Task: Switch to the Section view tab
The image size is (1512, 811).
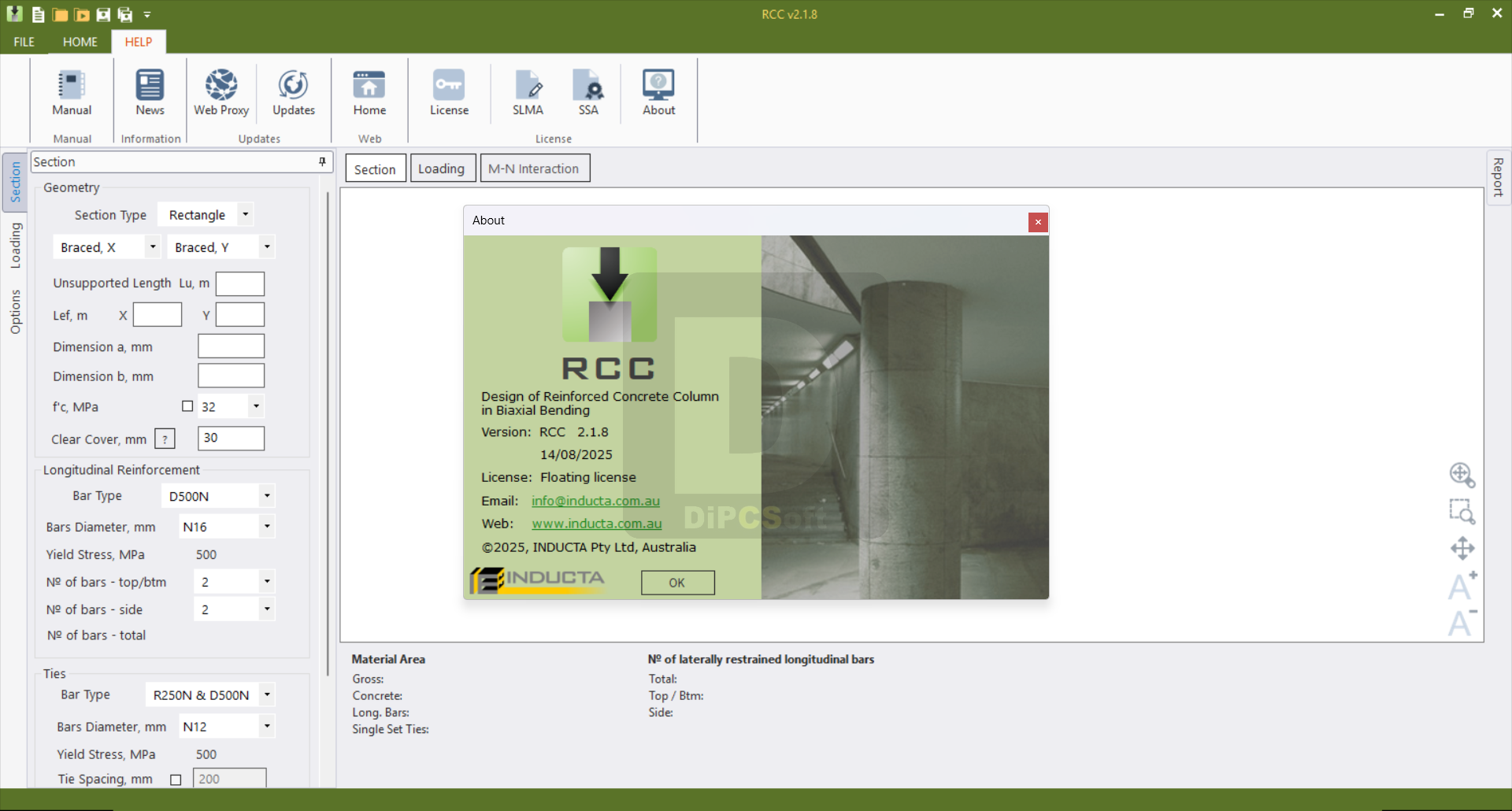Action: pyautogui.click(x=375, y=168)
